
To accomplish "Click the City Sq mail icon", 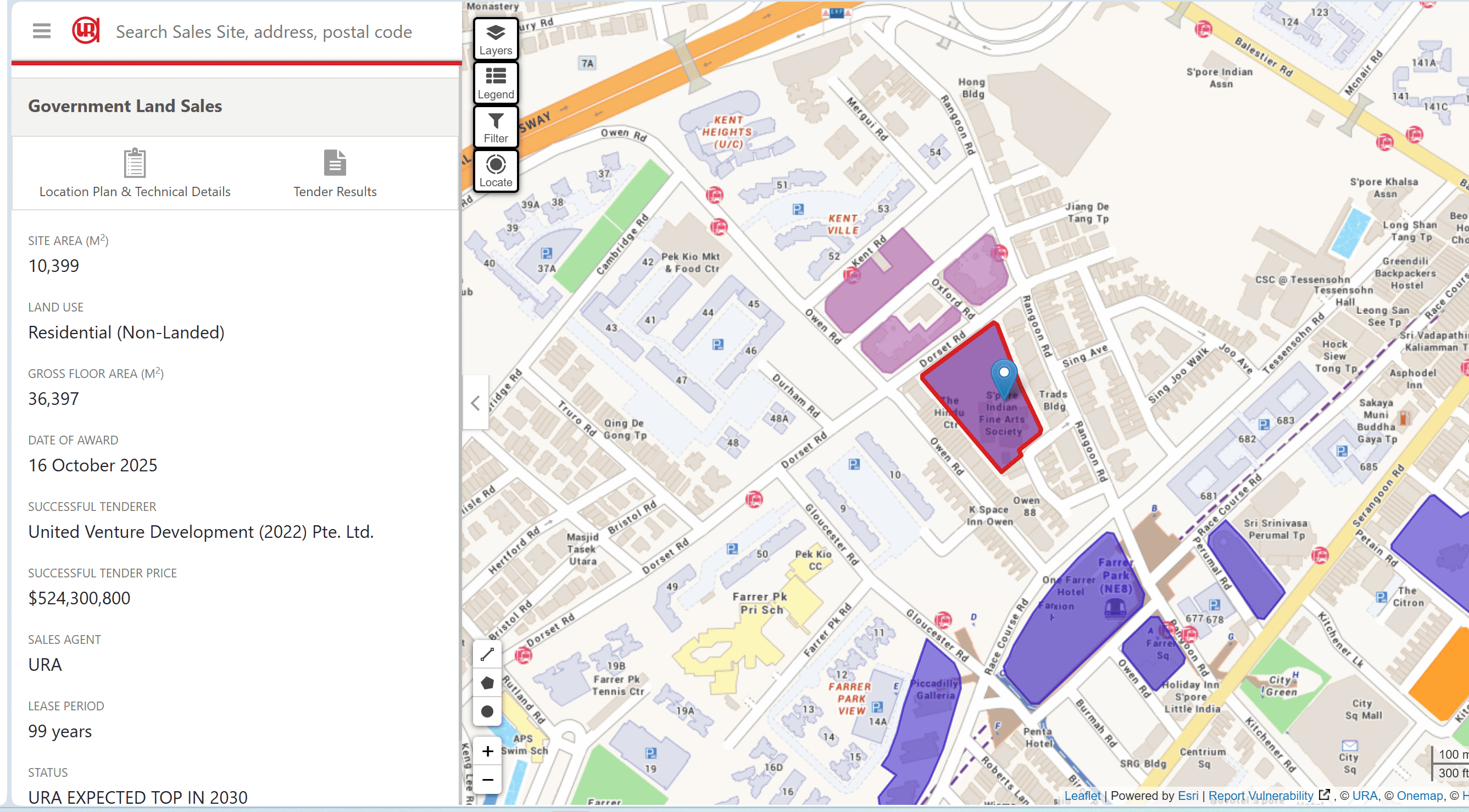I will tap(1349, 746).
